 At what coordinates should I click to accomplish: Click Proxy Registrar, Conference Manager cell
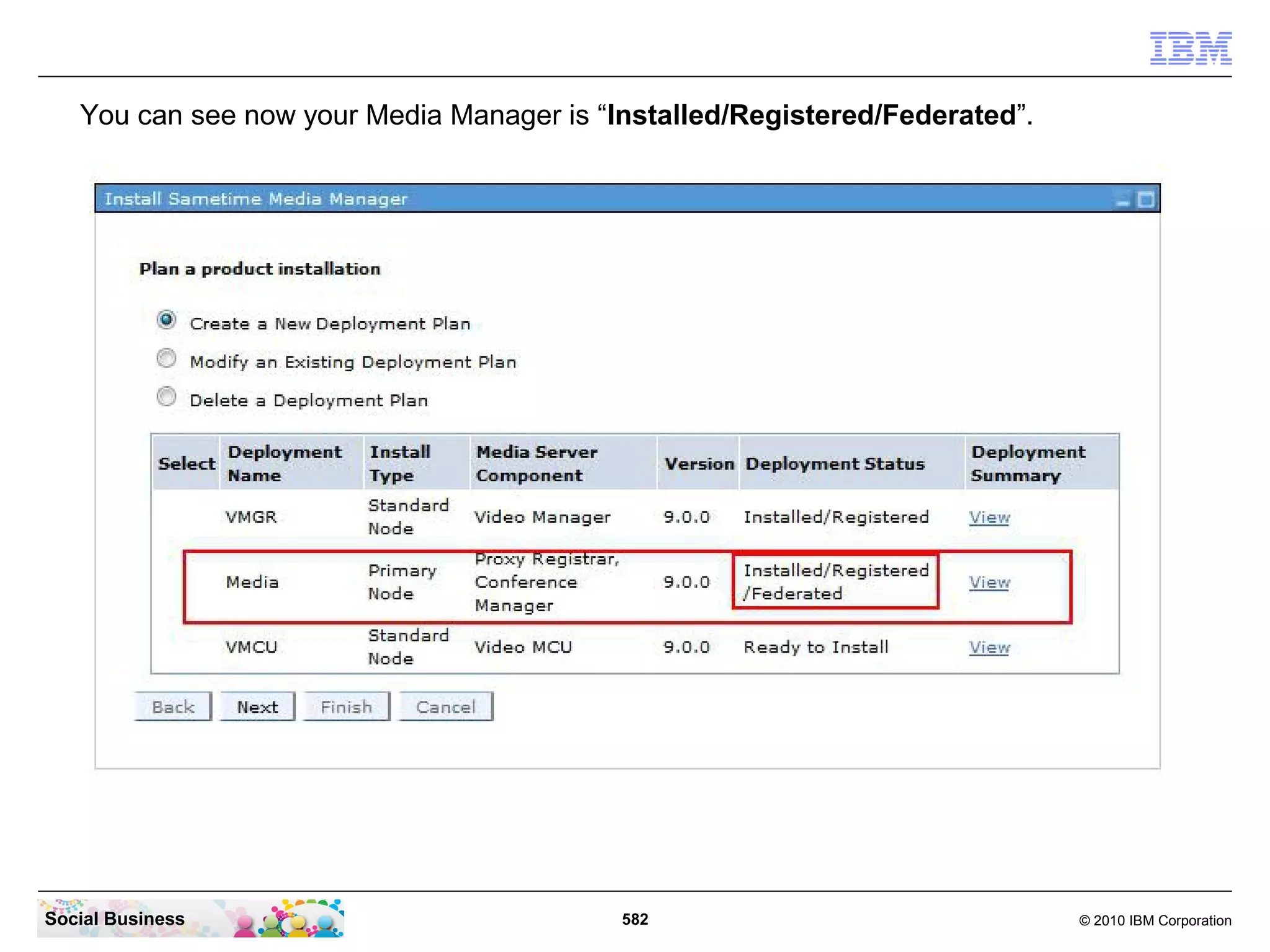(x=547, y=582)
